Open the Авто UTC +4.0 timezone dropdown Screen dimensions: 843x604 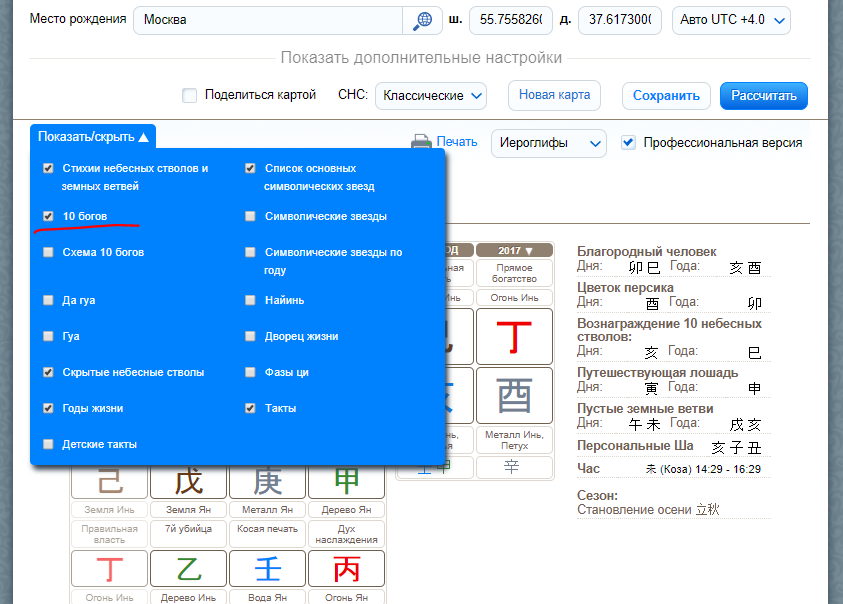[x=733, y=20]
